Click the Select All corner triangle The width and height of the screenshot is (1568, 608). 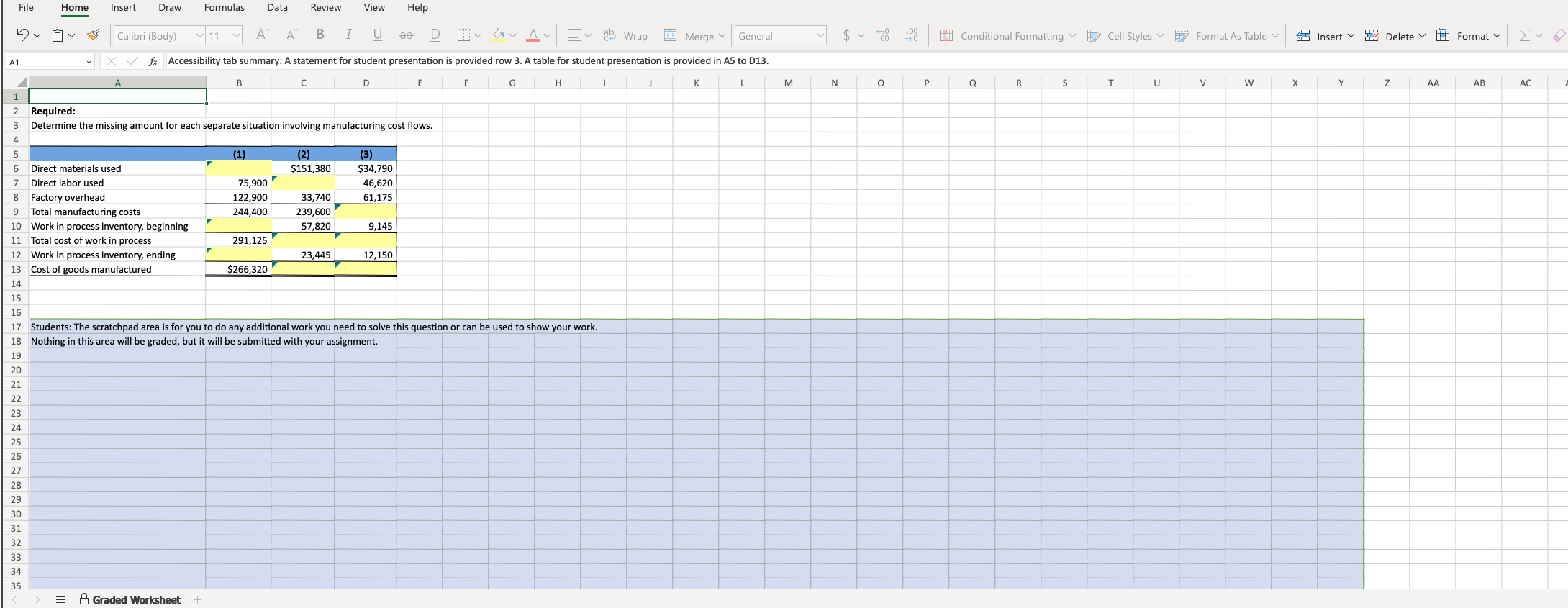tap(21, 83)
